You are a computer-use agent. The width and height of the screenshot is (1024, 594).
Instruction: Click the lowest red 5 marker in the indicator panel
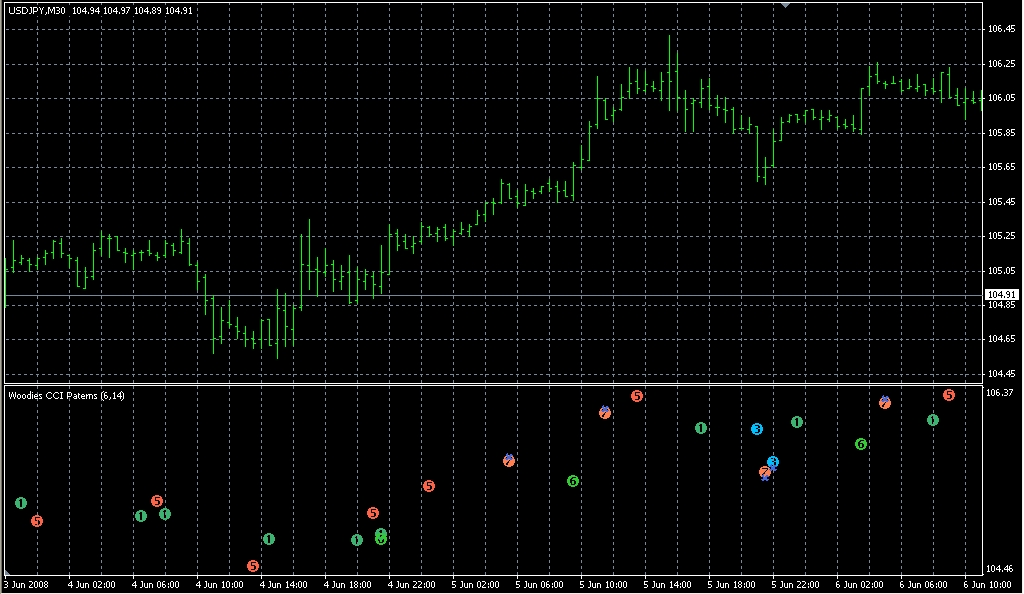(253, 566)
